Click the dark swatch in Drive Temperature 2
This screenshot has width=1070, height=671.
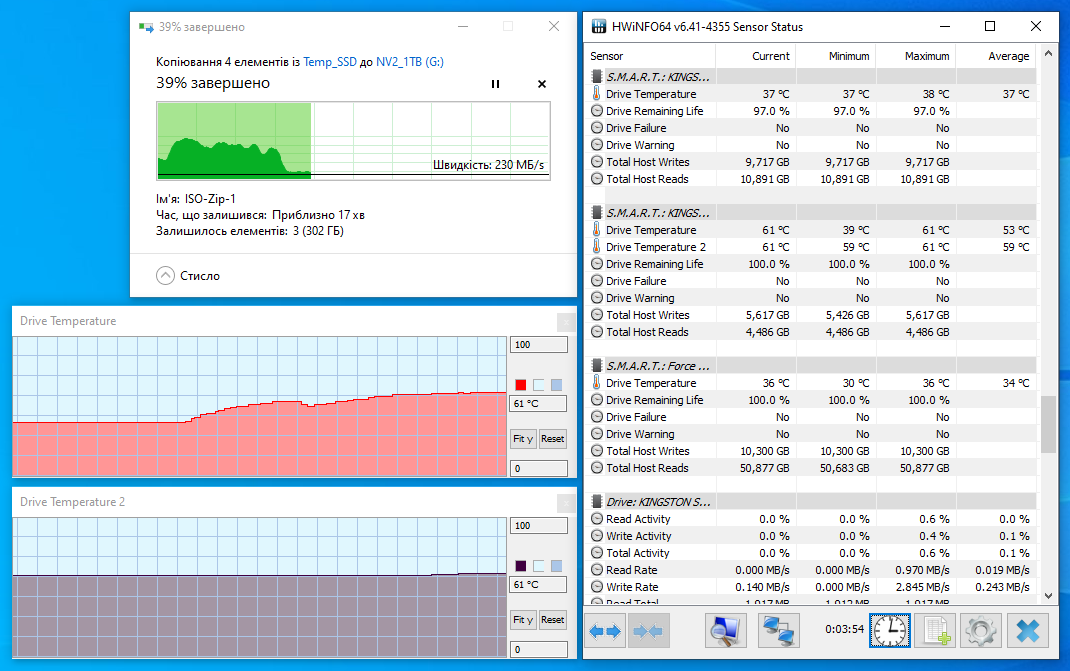(519, 565)
